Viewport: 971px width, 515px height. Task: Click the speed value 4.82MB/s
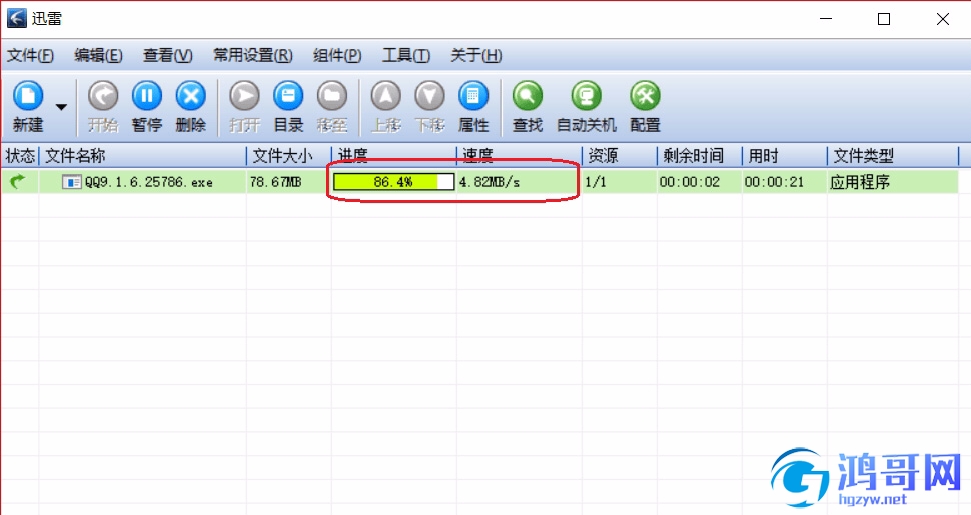(x=489, y=182)
